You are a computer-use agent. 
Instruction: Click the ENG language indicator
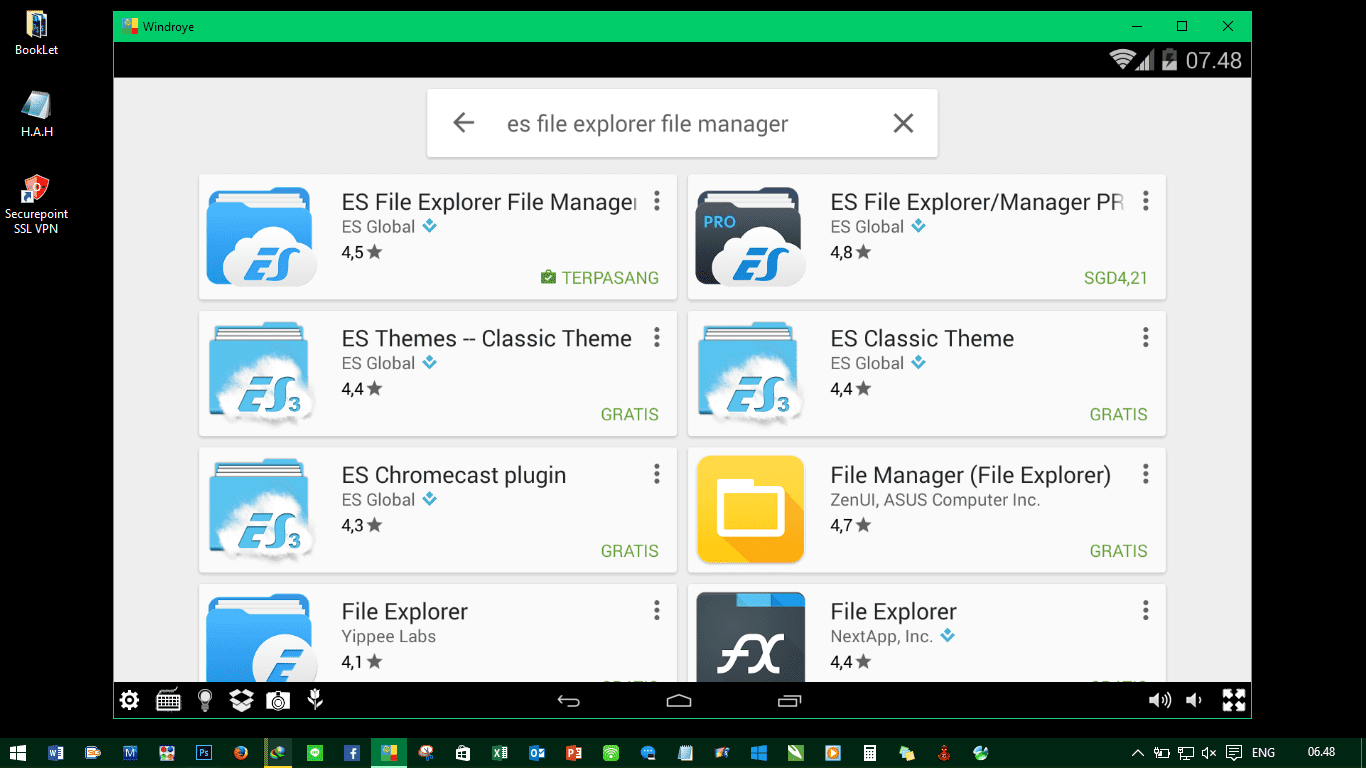[x=1263, y=752]
